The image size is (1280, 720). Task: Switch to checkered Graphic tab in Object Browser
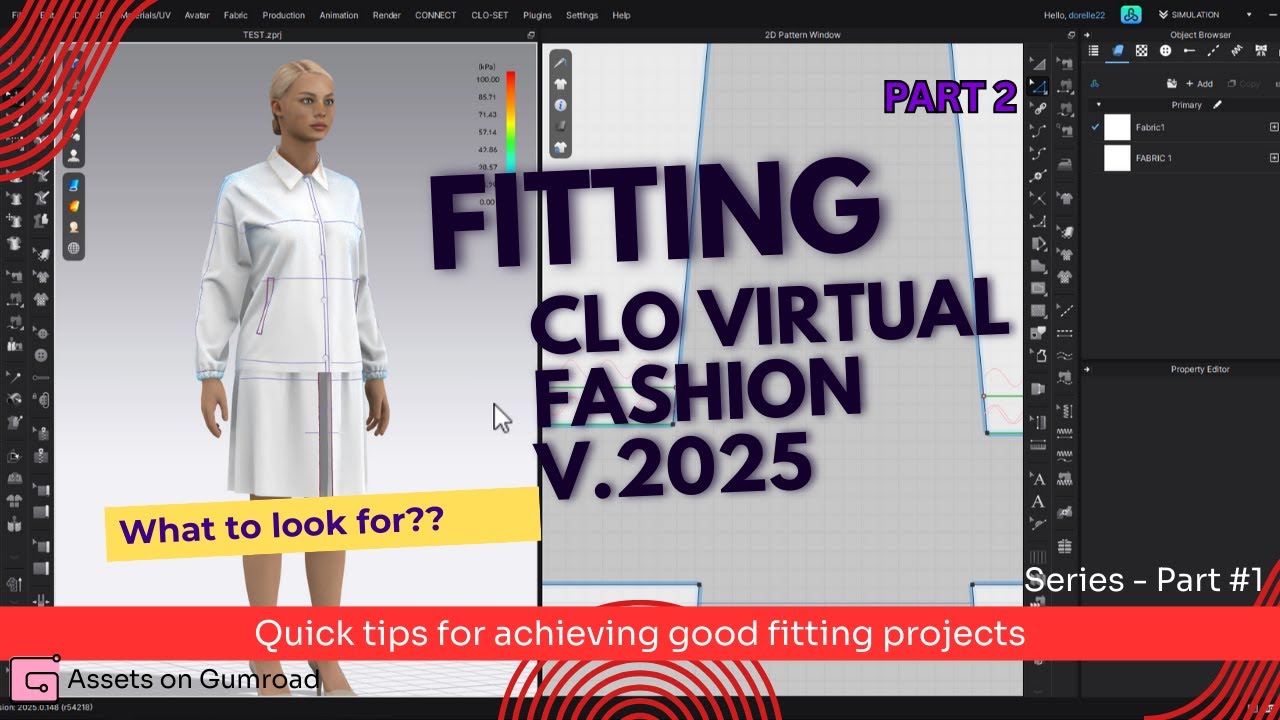pyautogui.click(x=1142, y=50)
